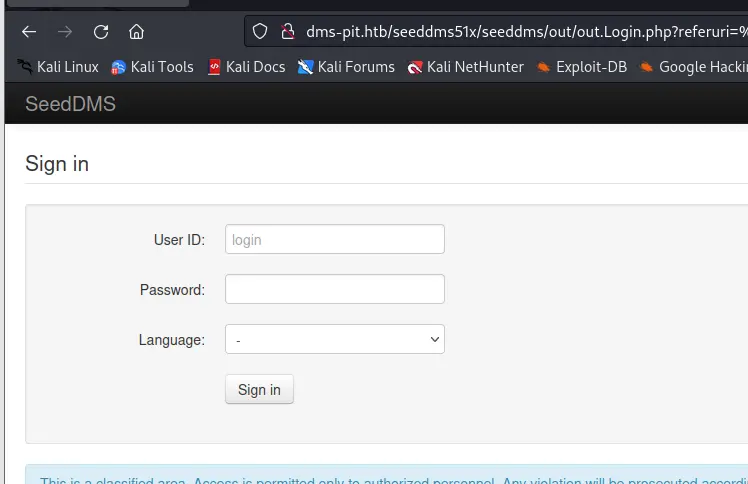Viewport: 748px width, 484px height.
Task: Open the Kali Docs bookmark
Action: tap(247, 67)
